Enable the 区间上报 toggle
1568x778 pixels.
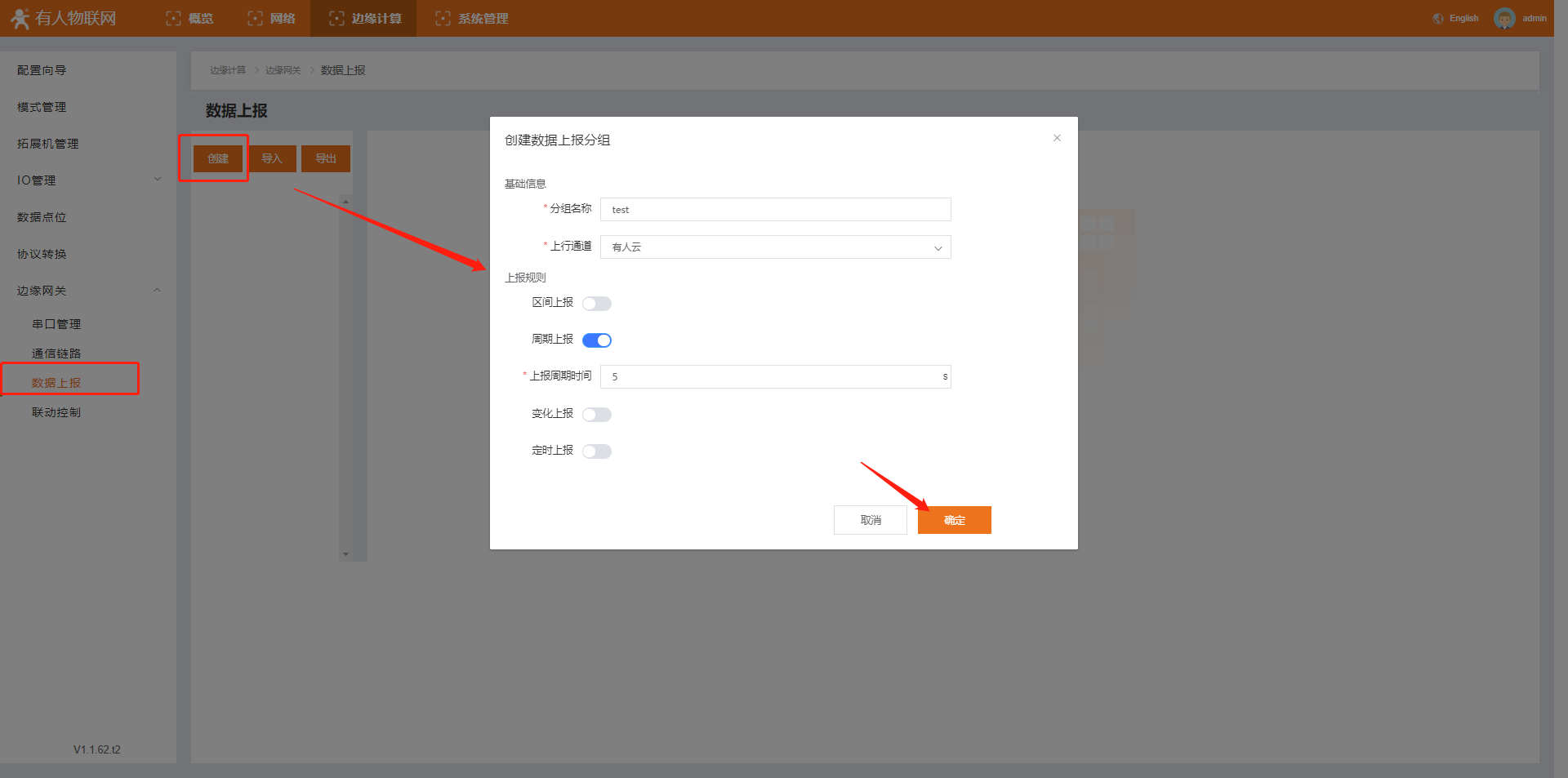[596, 304]
